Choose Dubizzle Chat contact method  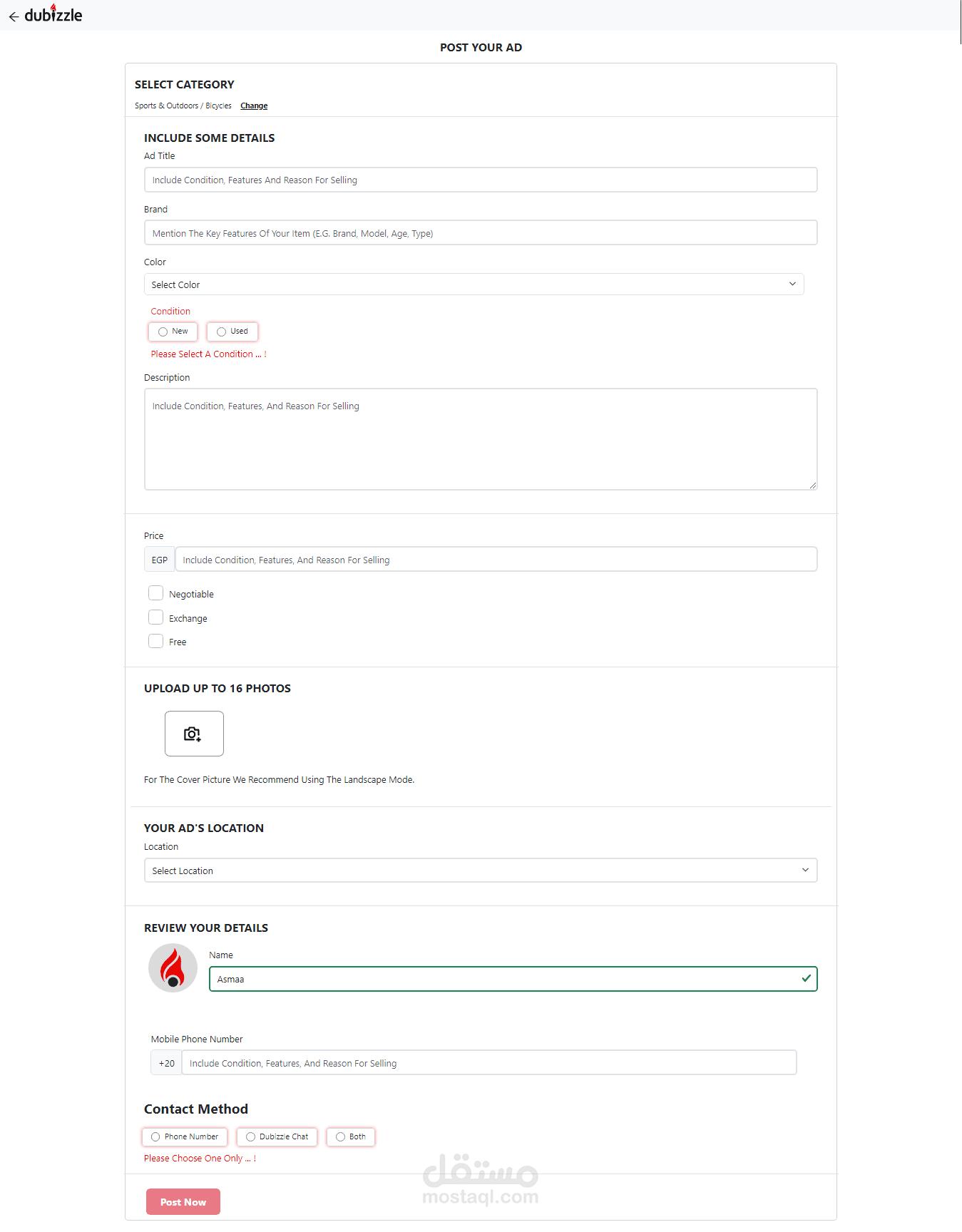pos(251,1137)
